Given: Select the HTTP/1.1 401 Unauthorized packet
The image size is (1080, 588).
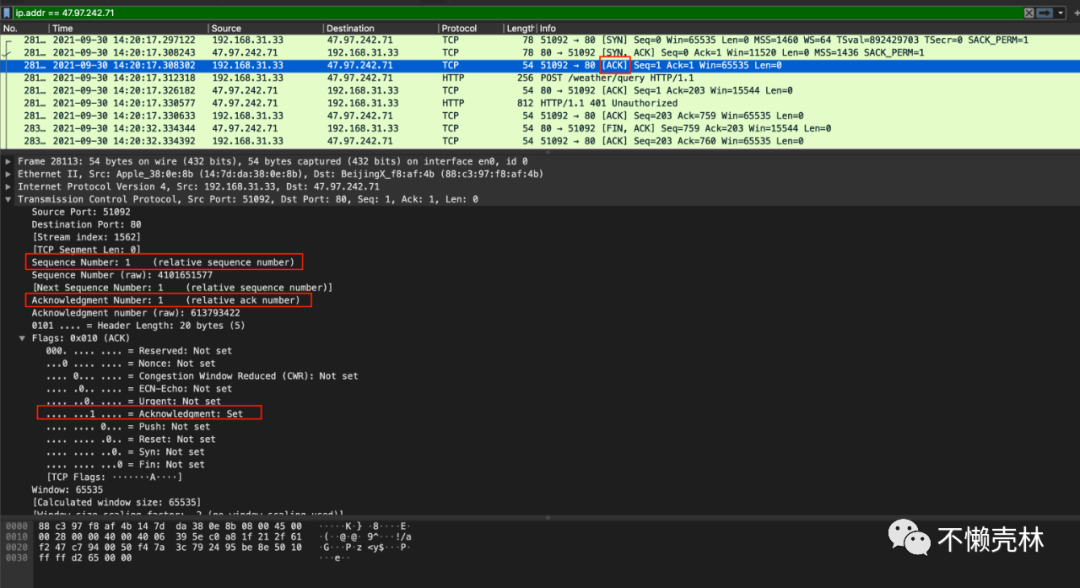Looking at the screenshot, I should [540, 103].
